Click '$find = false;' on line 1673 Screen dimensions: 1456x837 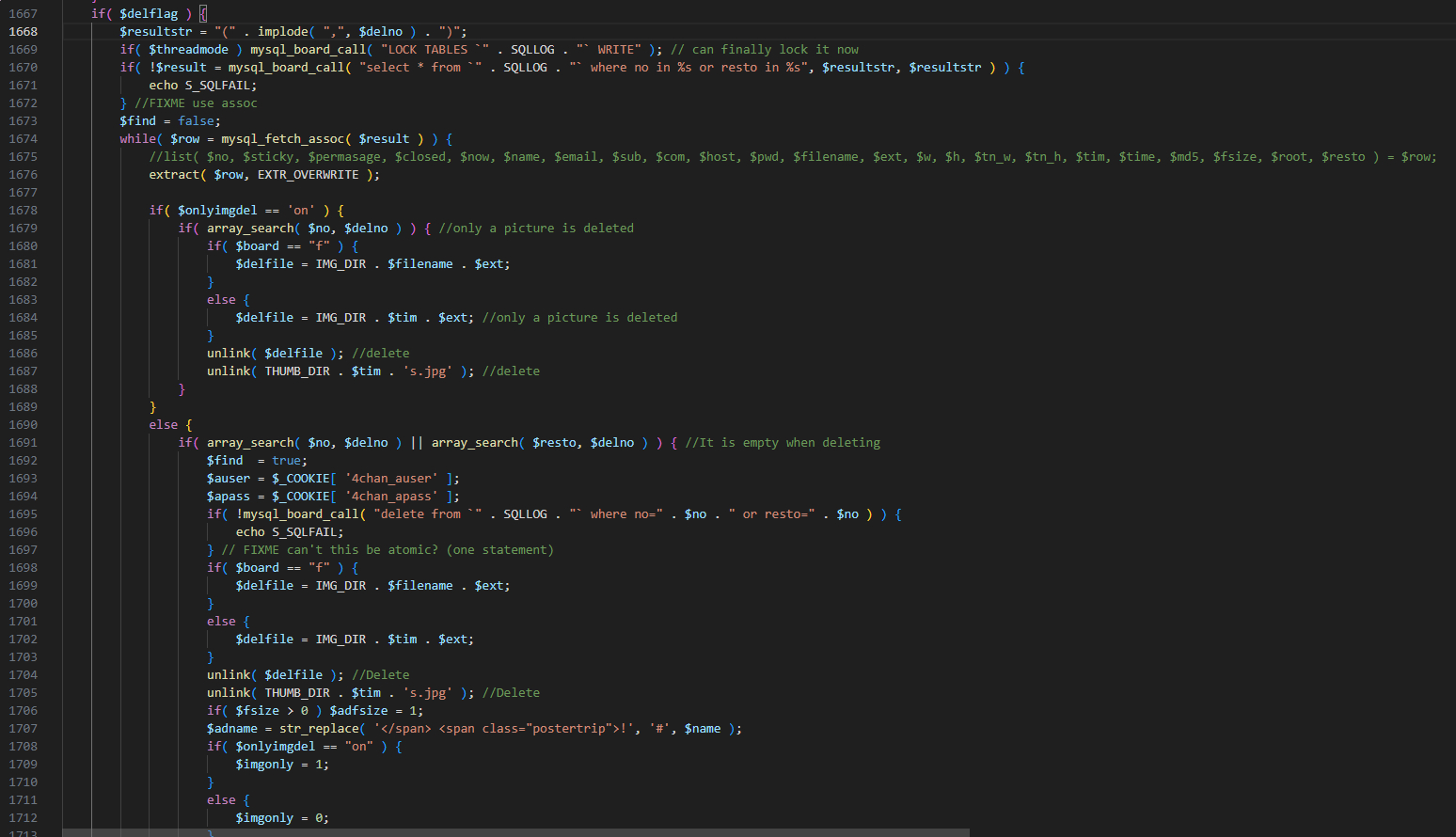tap(170, 121)
